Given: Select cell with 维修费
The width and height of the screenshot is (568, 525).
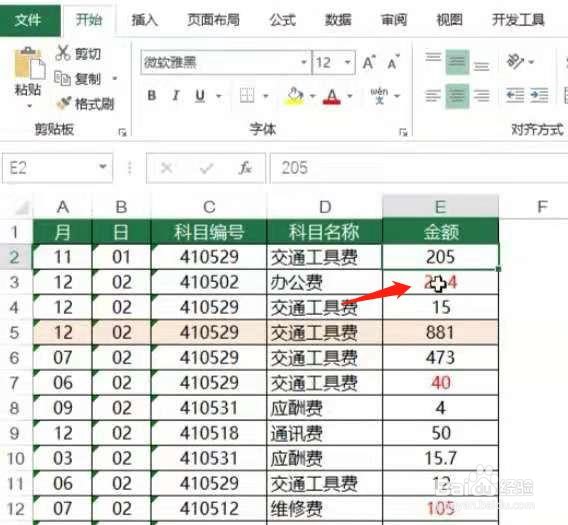Looking at the screenshot, I should pyautogui.click(x=325, y=509).
